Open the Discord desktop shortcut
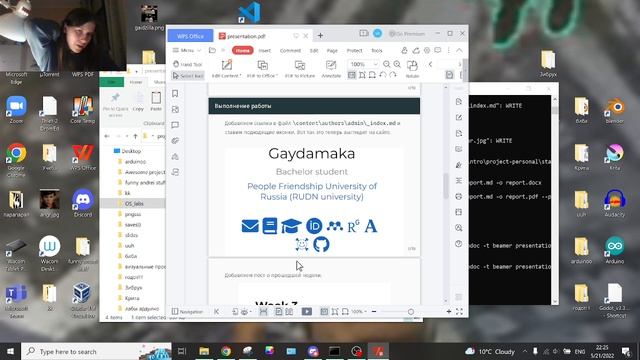This screenshot has width=640, height=360. click(x=83, y=203)
